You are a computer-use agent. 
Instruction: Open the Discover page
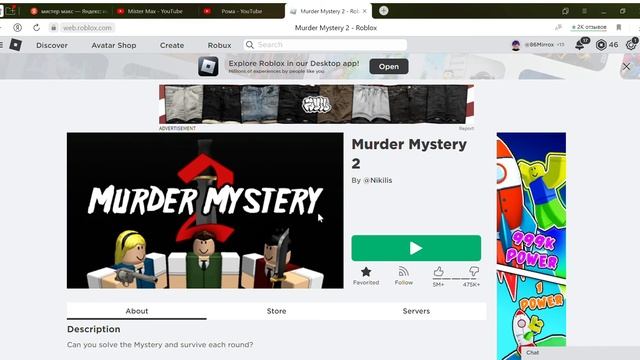click(x=52, y=45)
